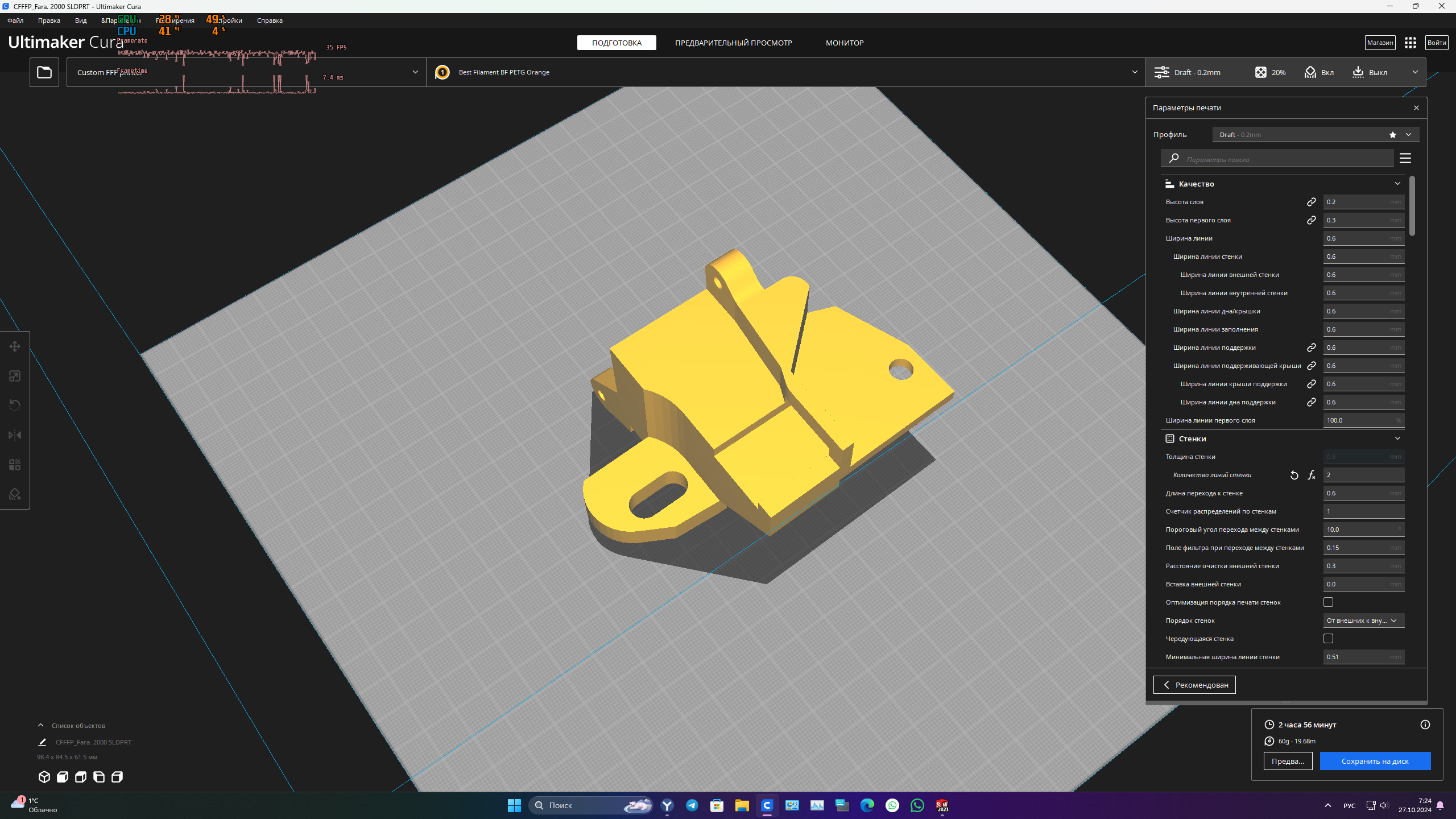Click link icon beside initial layer height
This screenshot has height=819, width=1456.
(1312, 220)
